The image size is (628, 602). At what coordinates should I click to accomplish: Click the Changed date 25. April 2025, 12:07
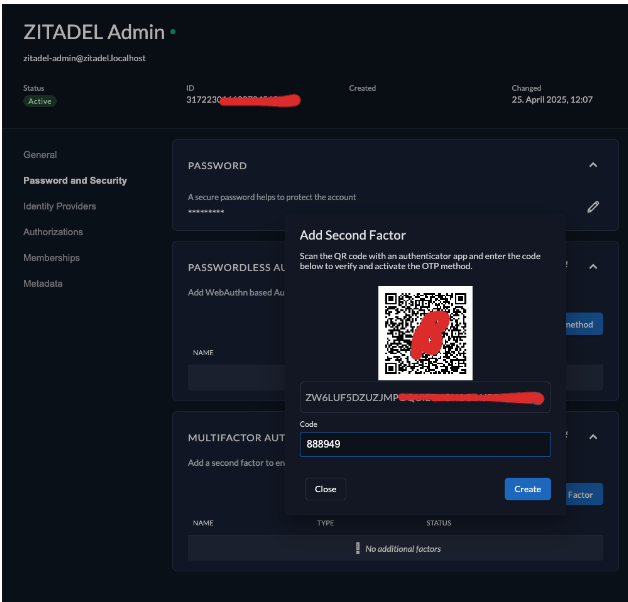tap(552, 100)
